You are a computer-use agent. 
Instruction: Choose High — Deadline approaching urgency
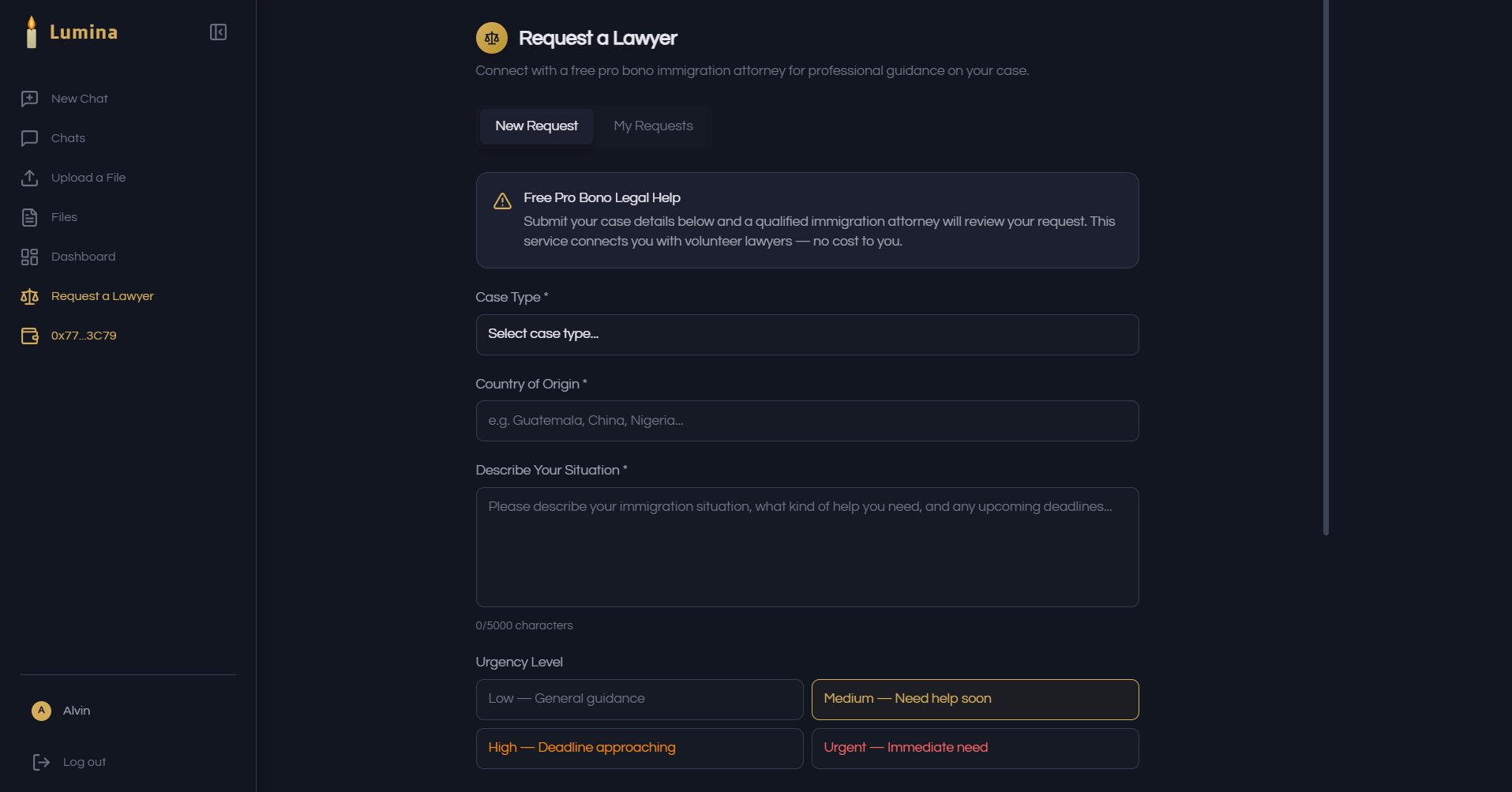pyautogui.click(x=639, y=749)
